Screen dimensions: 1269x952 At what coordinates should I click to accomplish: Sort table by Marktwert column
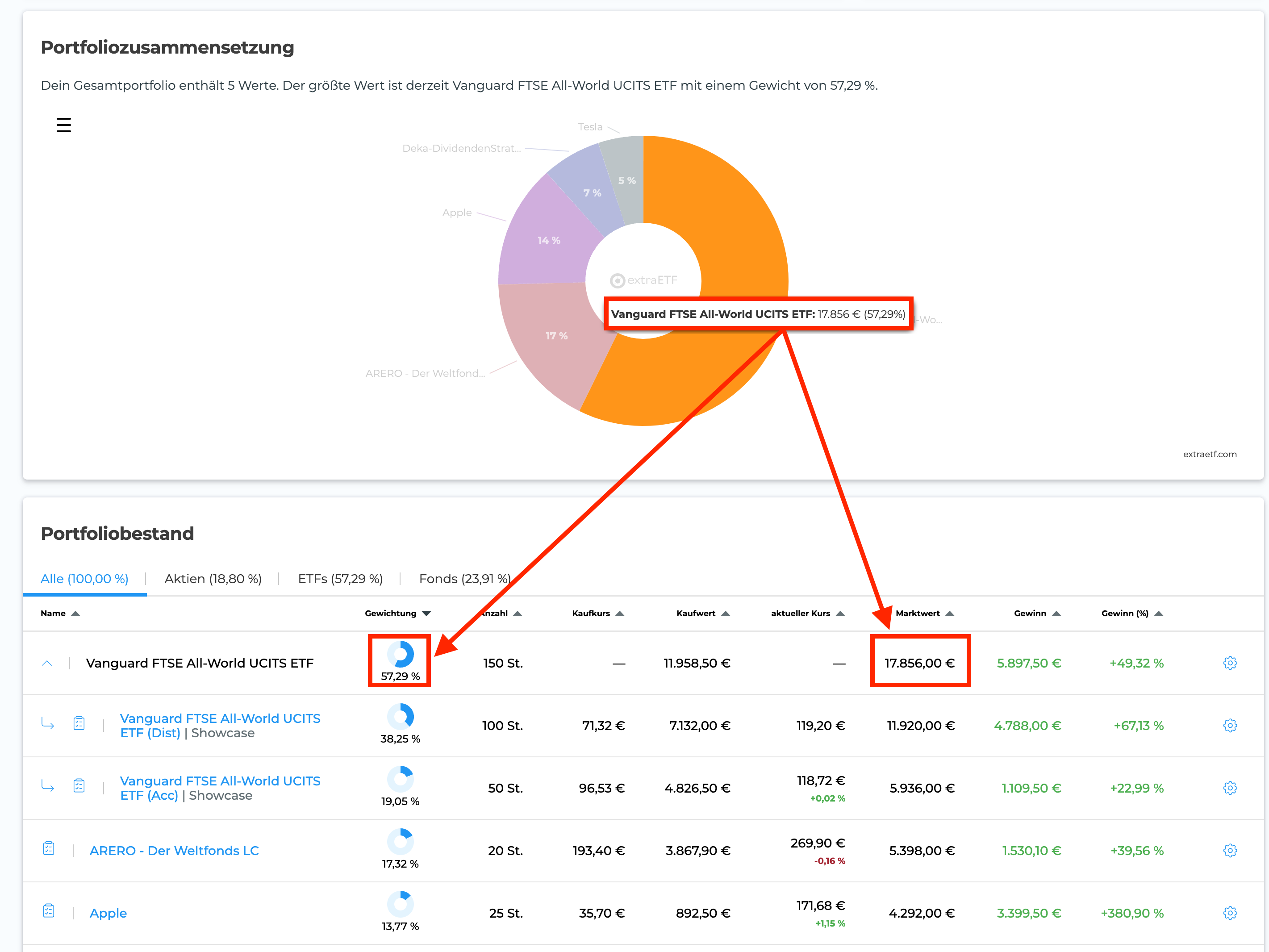[925, 614]
